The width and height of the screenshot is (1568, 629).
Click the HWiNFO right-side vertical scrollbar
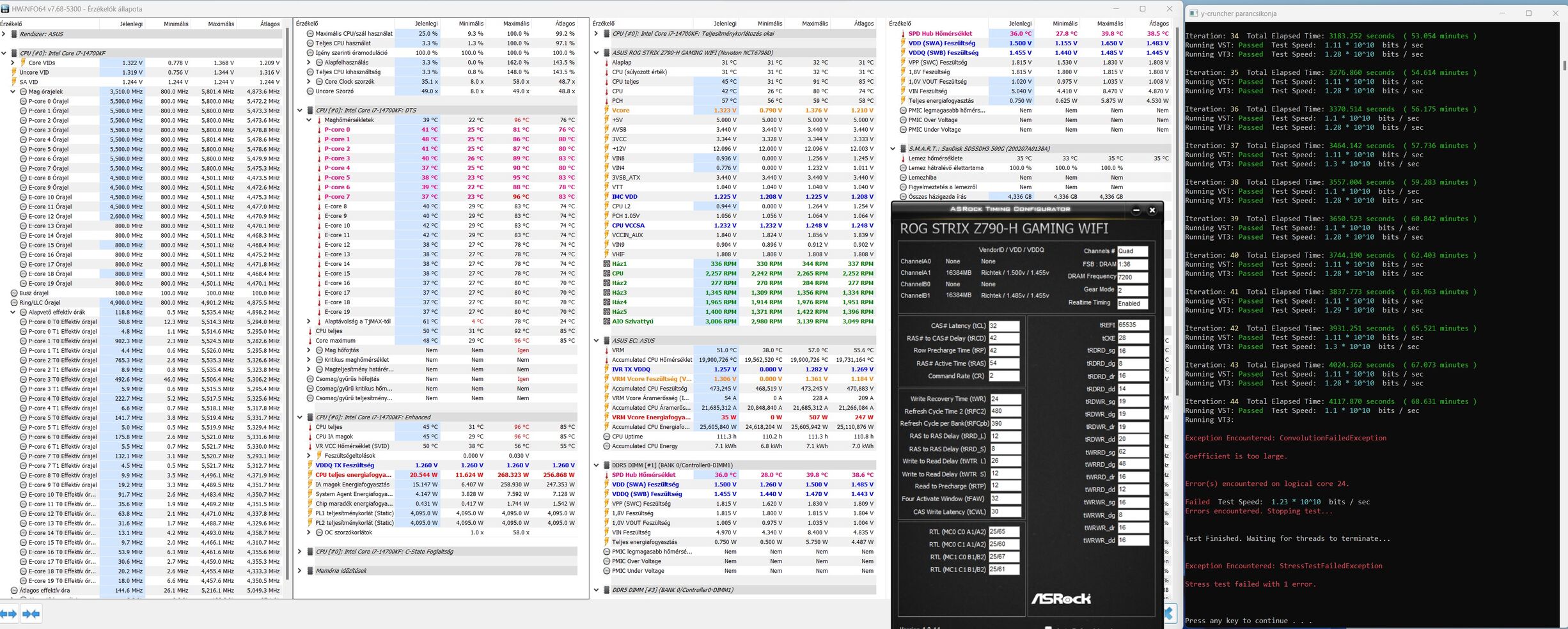(x=1177, y=211)
